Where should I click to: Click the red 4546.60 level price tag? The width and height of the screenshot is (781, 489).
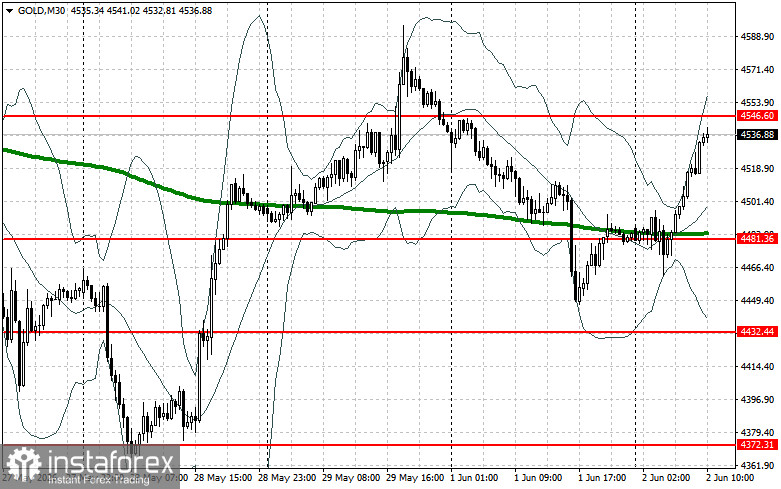click(x=757, y=116)
